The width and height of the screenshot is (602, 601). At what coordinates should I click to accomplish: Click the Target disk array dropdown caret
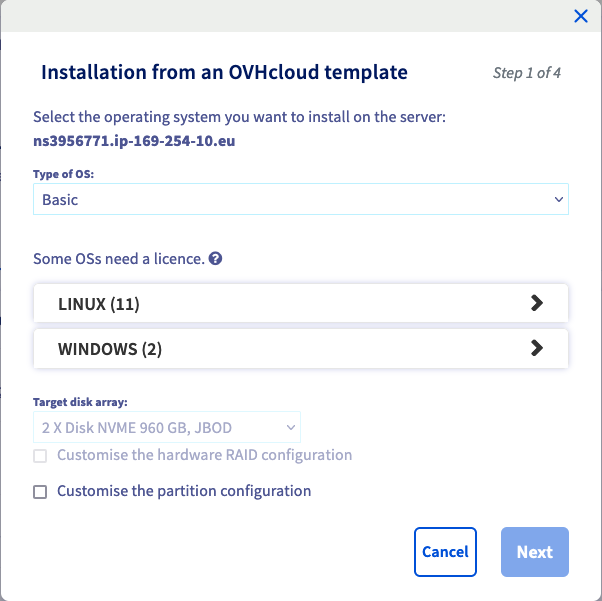pos(291,428)
